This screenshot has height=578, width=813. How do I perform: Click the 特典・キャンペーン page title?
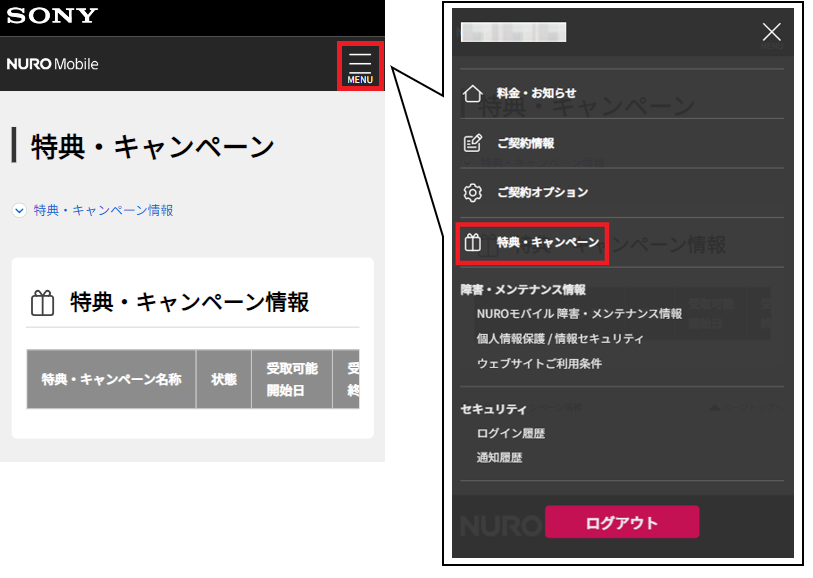[x=152, y=147]
